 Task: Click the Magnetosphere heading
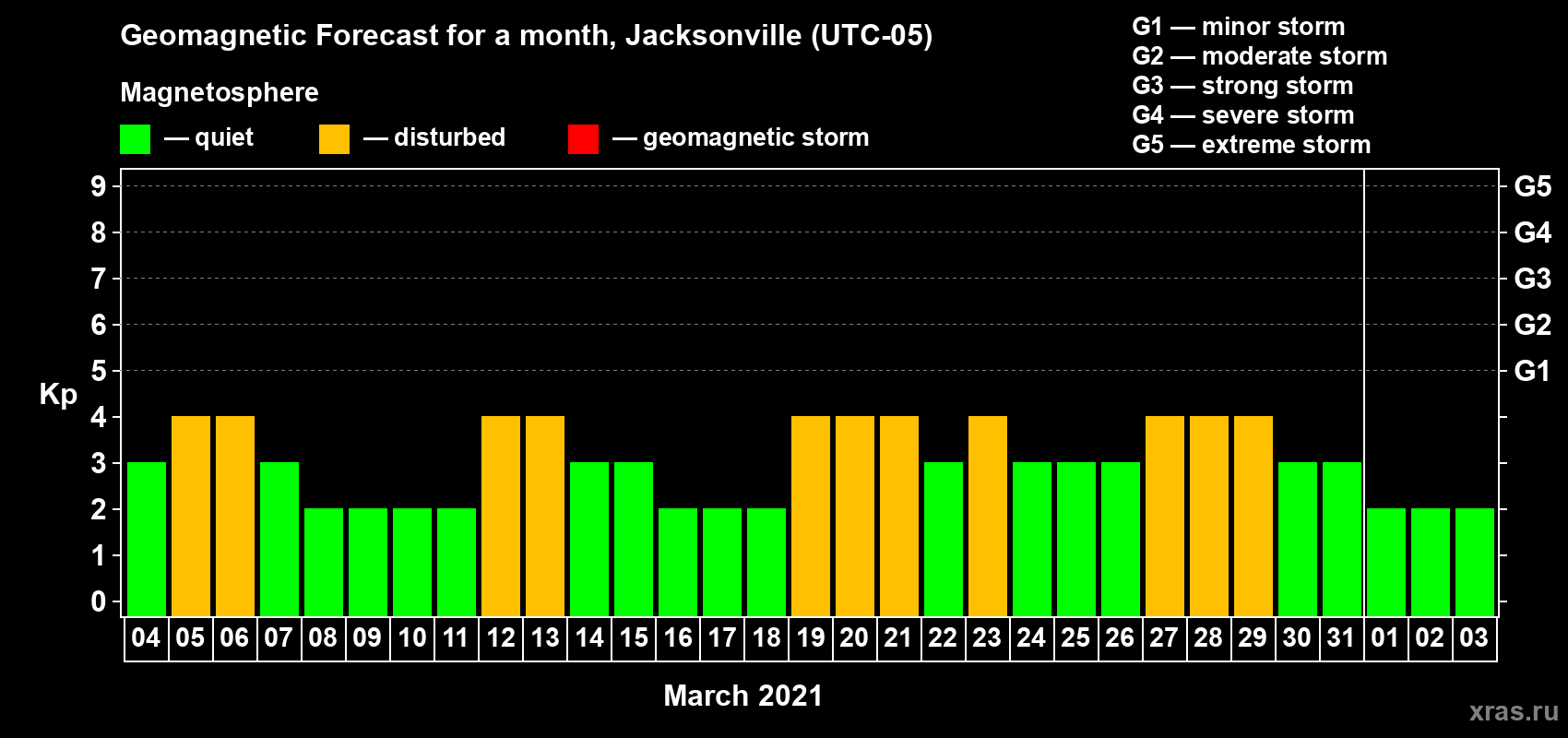[x=220, y=92]
